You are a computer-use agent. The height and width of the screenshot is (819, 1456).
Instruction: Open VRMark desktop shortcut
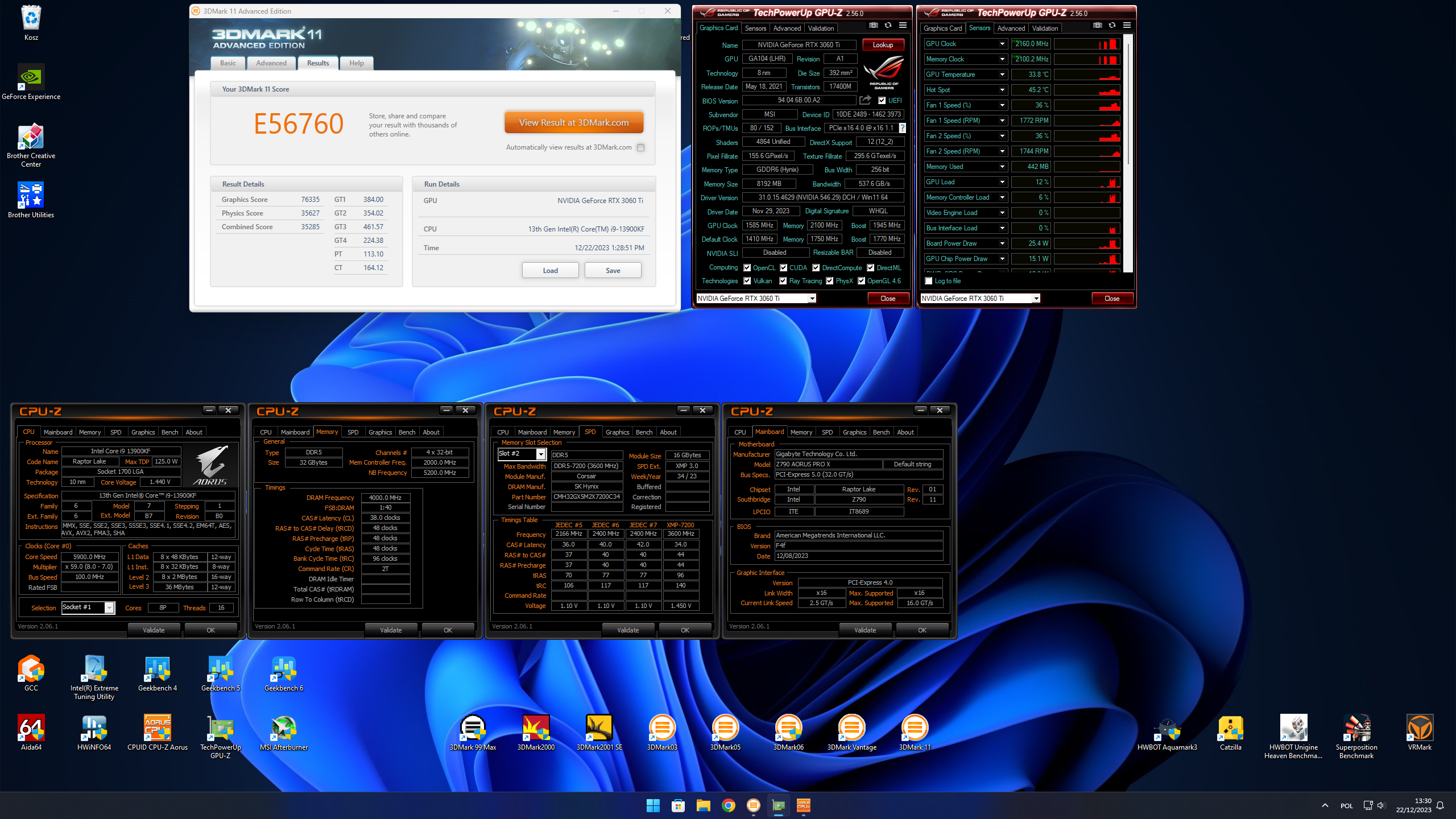1420,733
